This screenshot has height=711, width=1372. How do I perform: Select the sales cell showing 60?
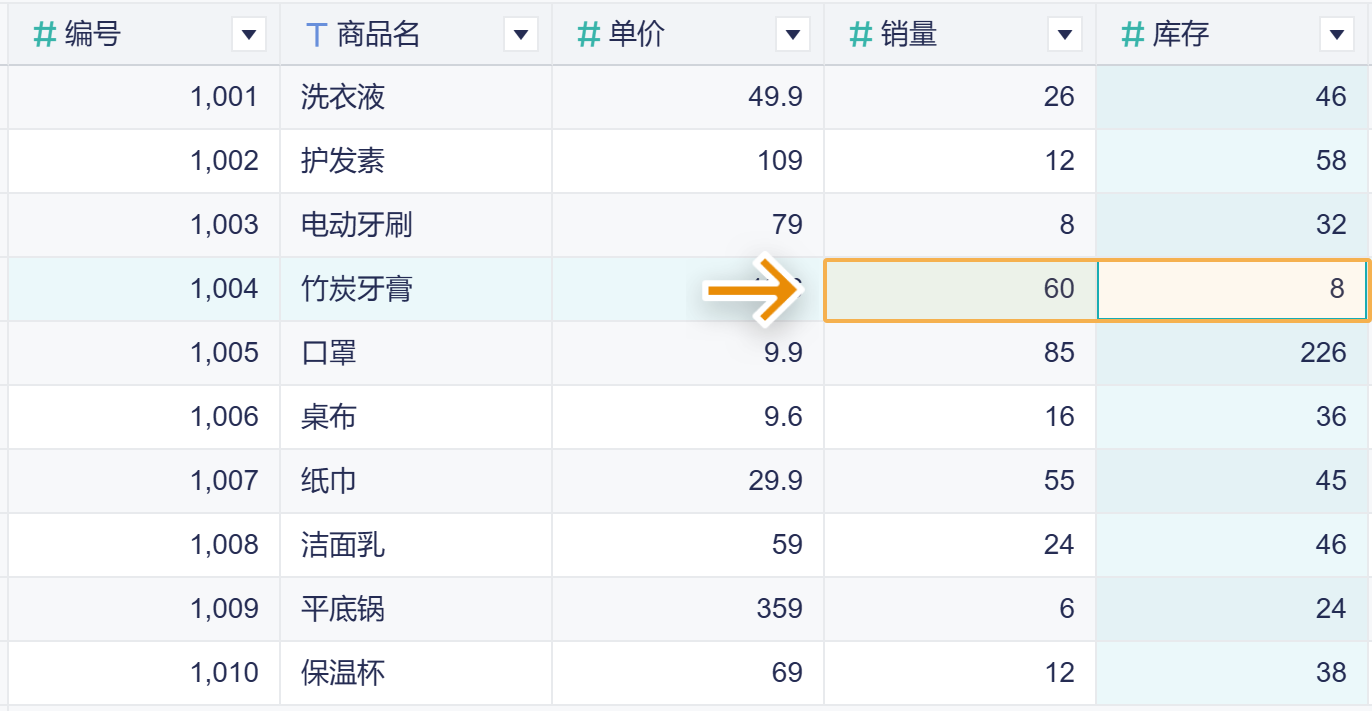pyautogui.click(x=960, y=289)
